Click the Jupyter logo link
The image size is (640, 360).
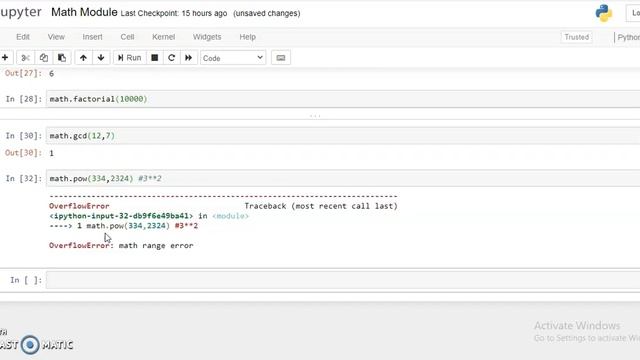tap(20, 12)
